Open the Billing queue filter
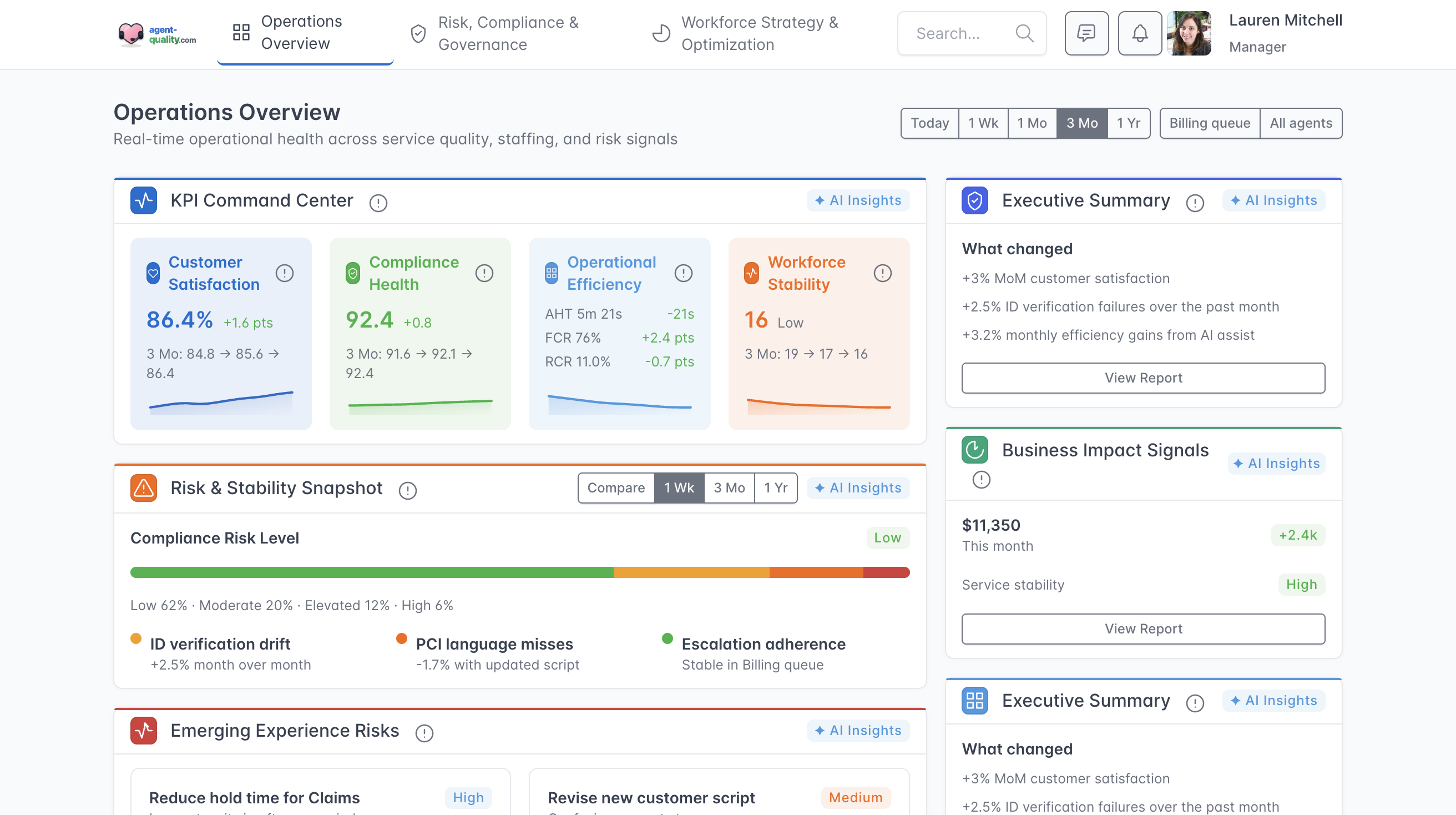Screen dimensions: 1456x815 1209,123
